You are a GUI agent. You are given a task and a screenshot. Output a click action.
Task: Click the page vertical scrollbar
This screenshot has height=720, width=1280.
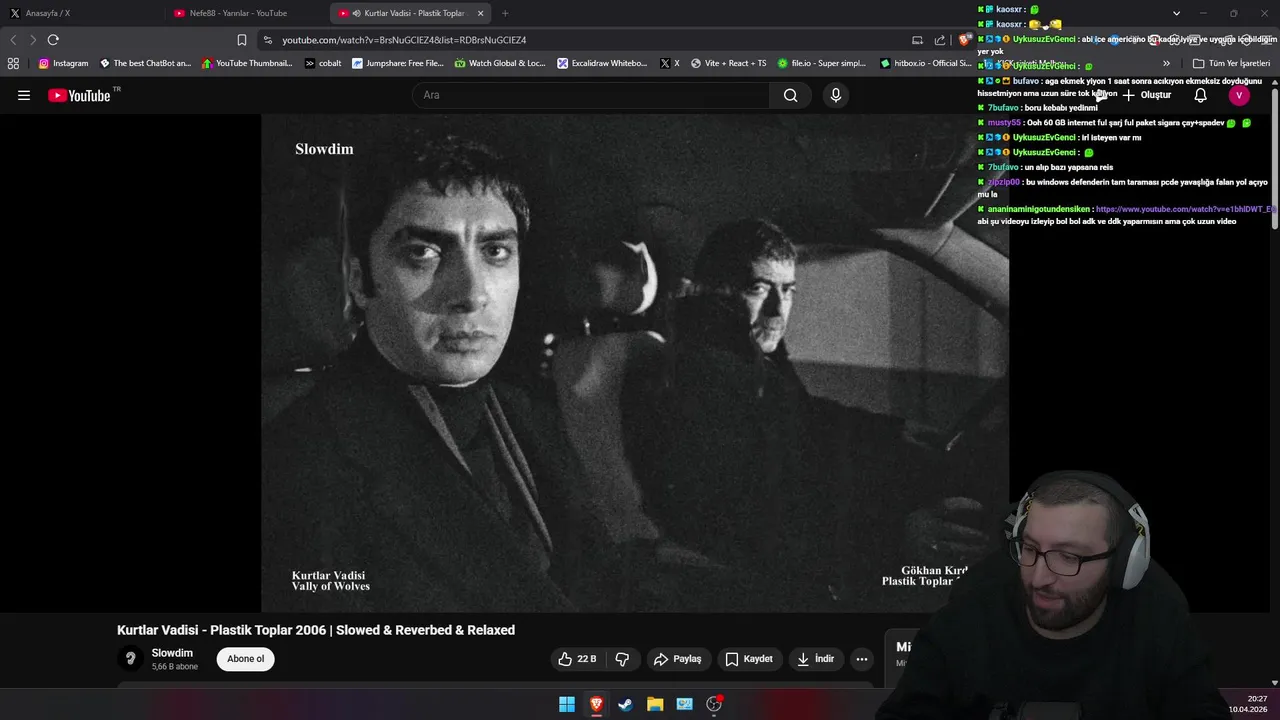point(1275,160)
